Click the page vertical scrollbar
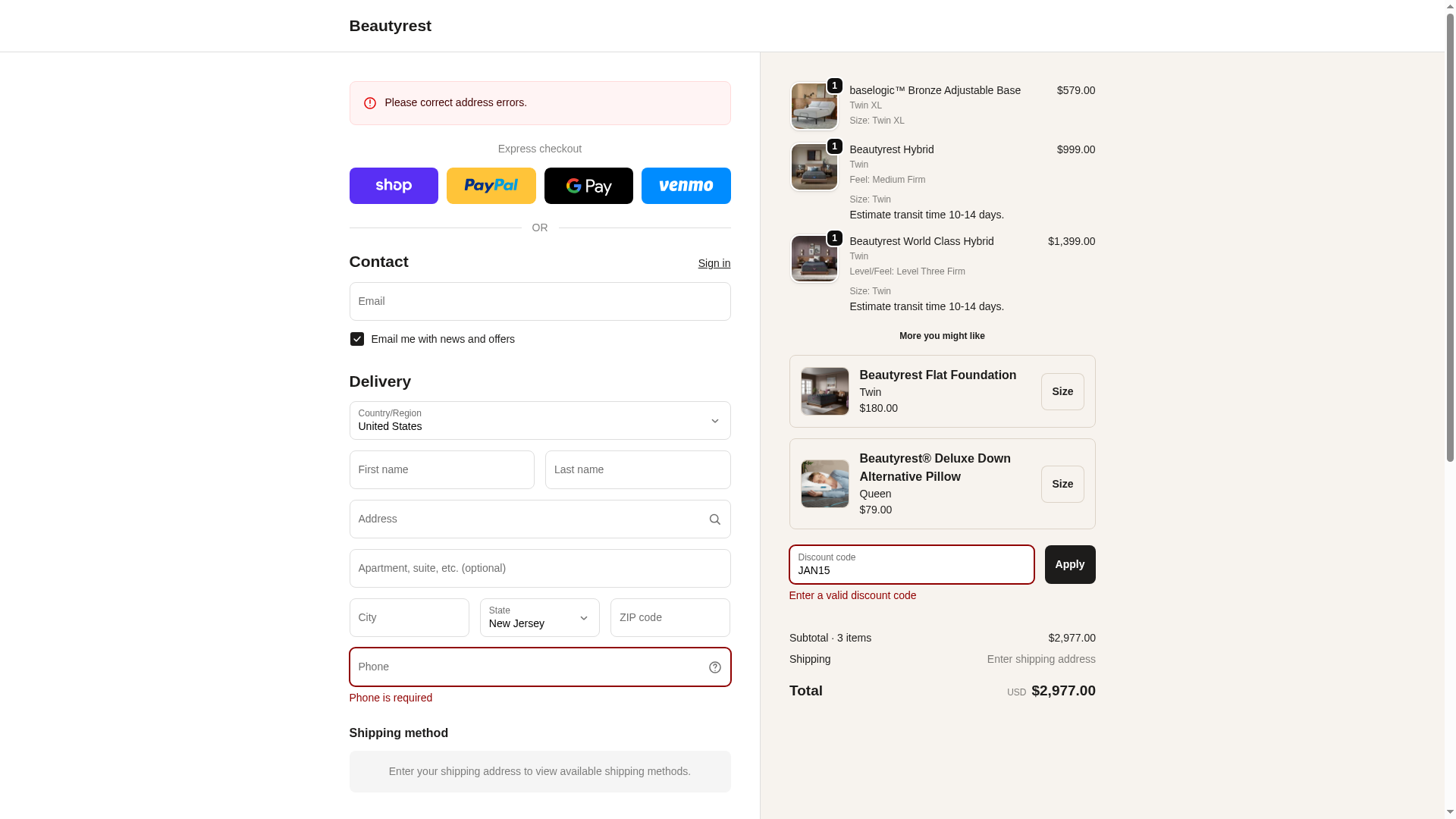 pyautogui.click(x=1450, y=243)
